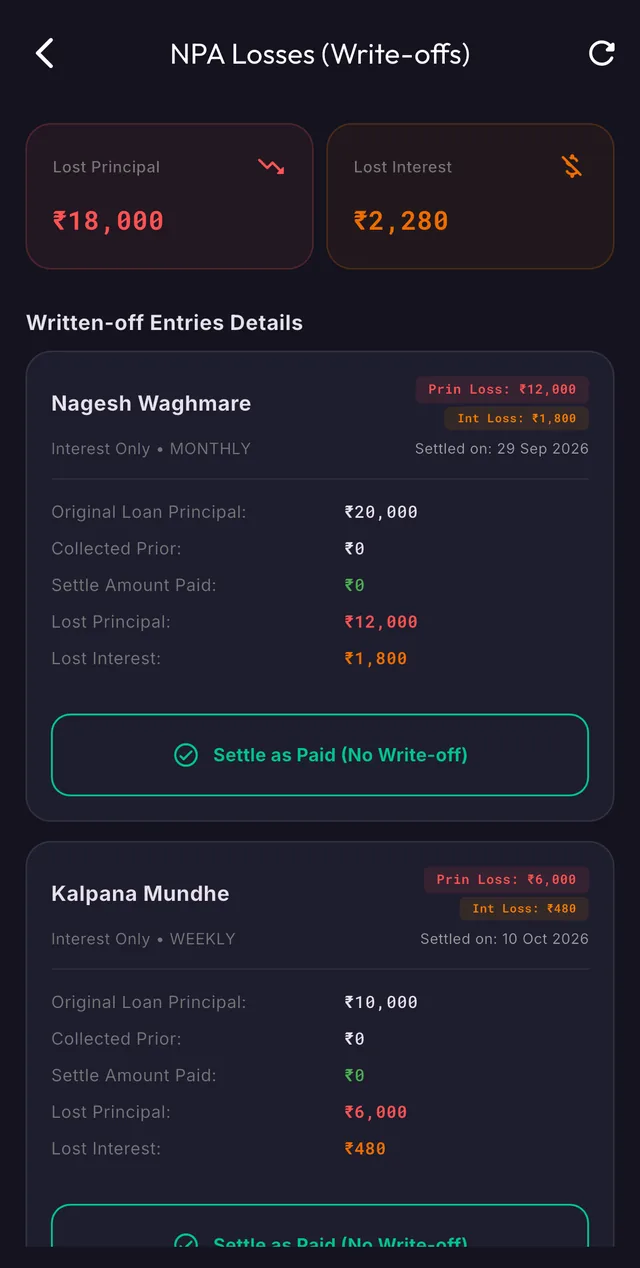Image resolution: width=640 pixels, height=1268 pixels.
Task: Tap the Int Loss ₹480 badge
Action: (524, 908)
